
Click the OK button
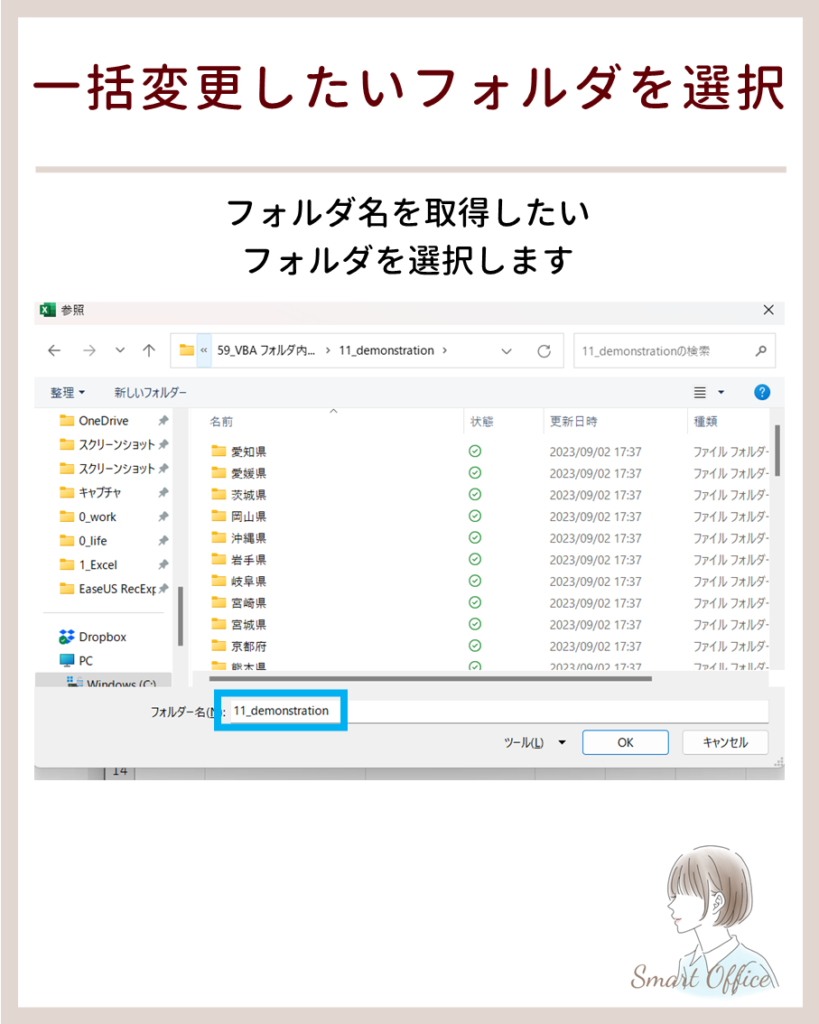coord(625,742)
